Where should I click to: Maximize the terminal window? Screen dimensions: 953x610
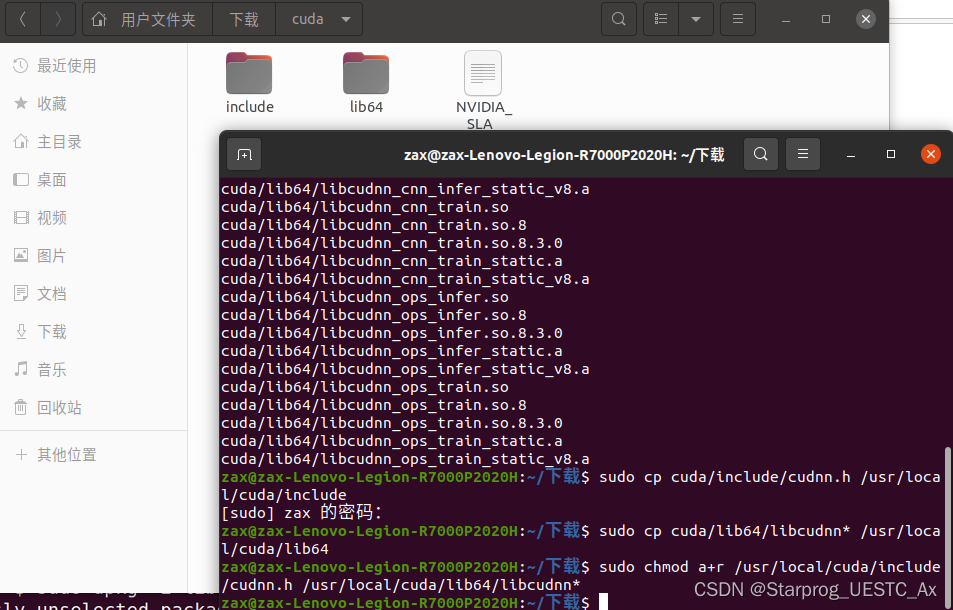pyautogui.click(x=891, y=154)
